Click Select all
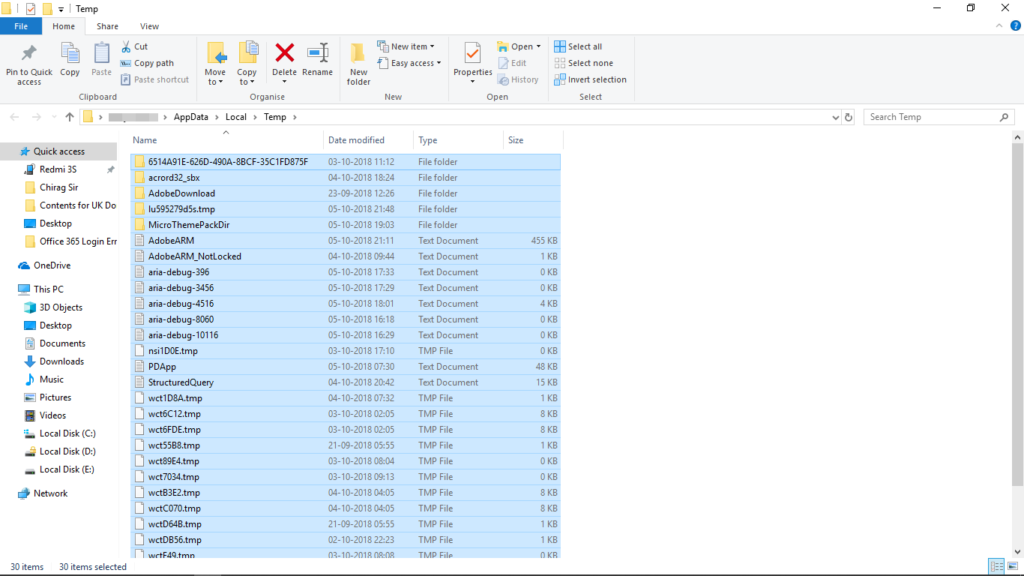Viewport: 1024px width, 576px height. (578, 46)
